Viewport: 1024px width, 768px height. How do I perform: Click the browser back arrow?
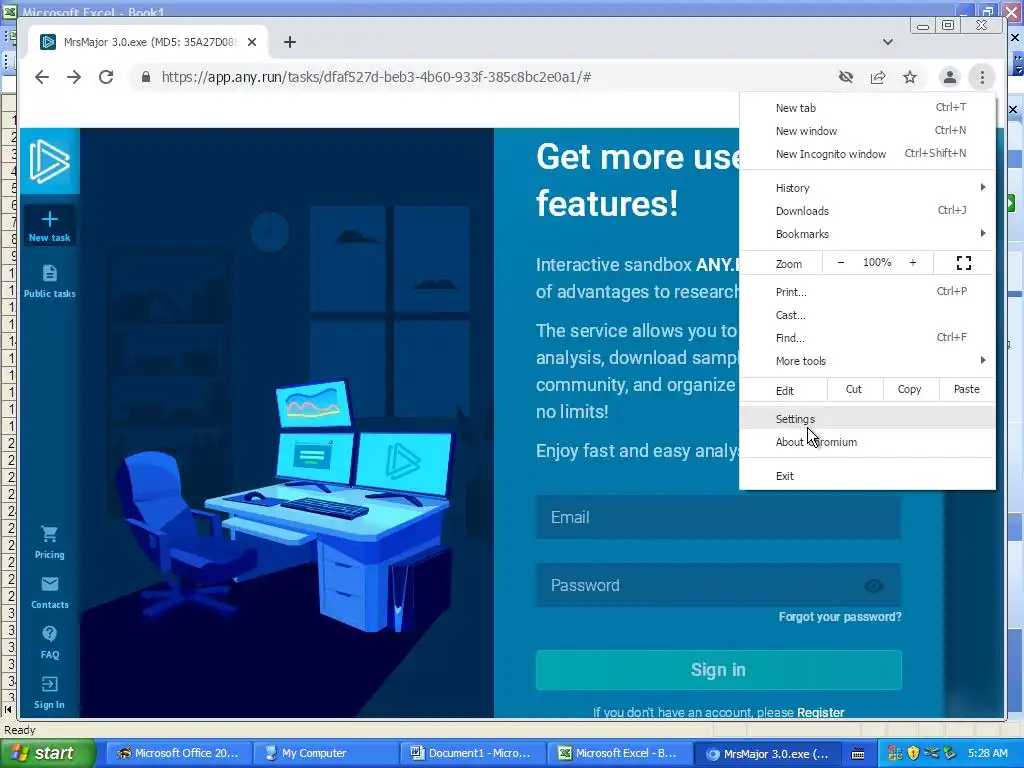click(x=42, y=77)
